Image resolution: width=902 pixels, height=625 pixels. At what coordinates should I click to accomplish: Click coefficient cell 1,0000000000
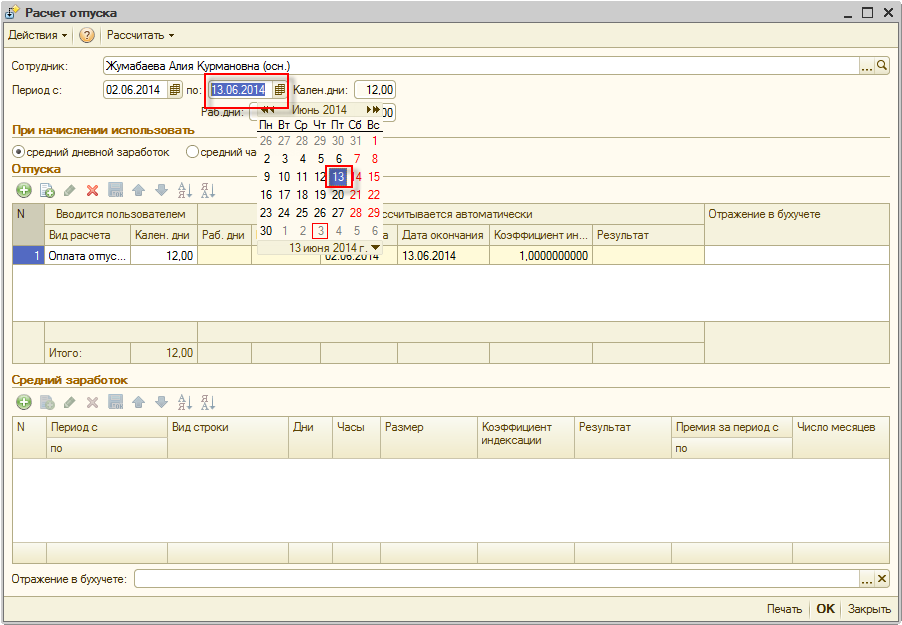point(541,256)
